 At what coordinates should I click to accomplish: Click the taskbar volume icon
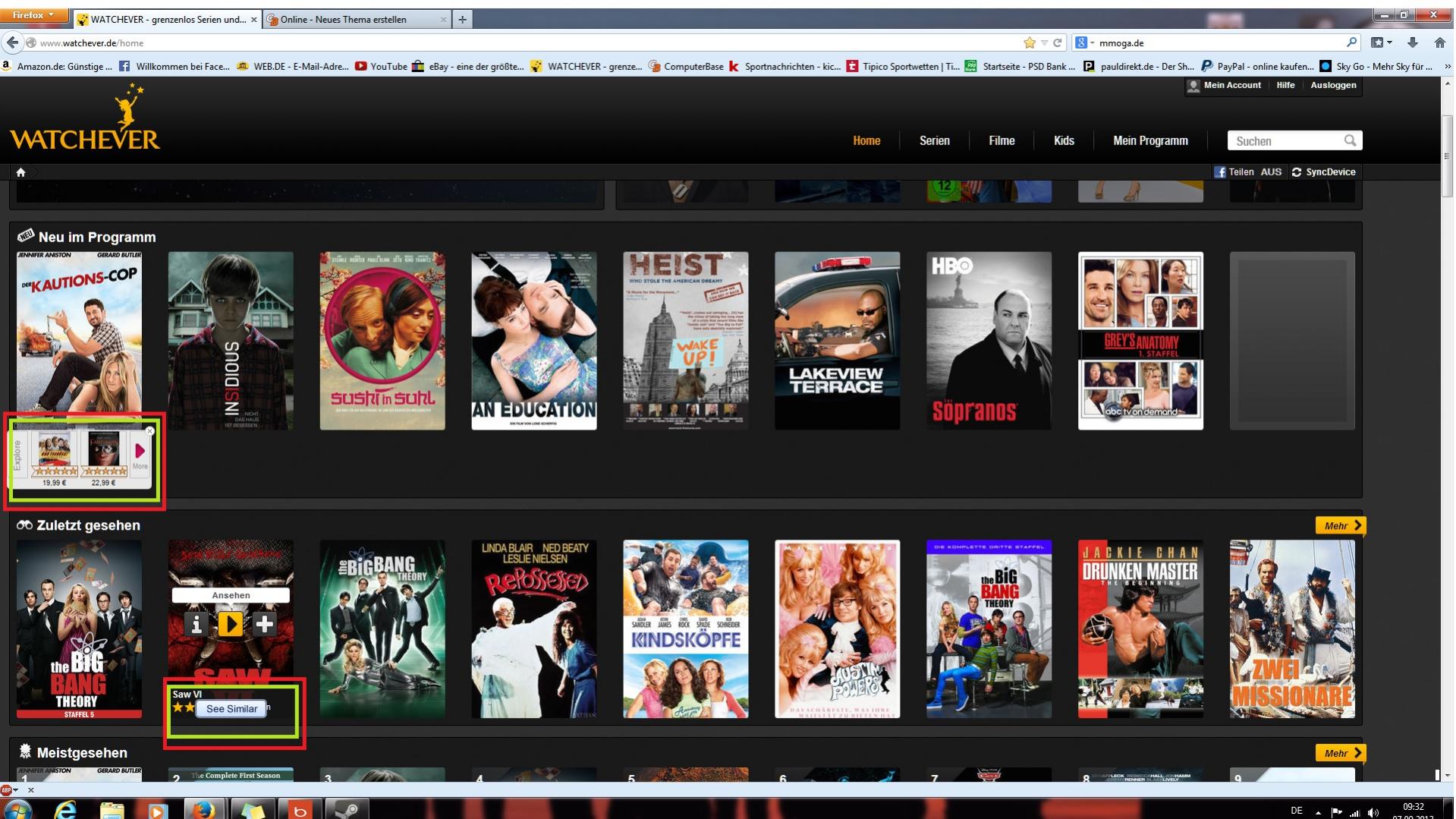pos(1373,812)
